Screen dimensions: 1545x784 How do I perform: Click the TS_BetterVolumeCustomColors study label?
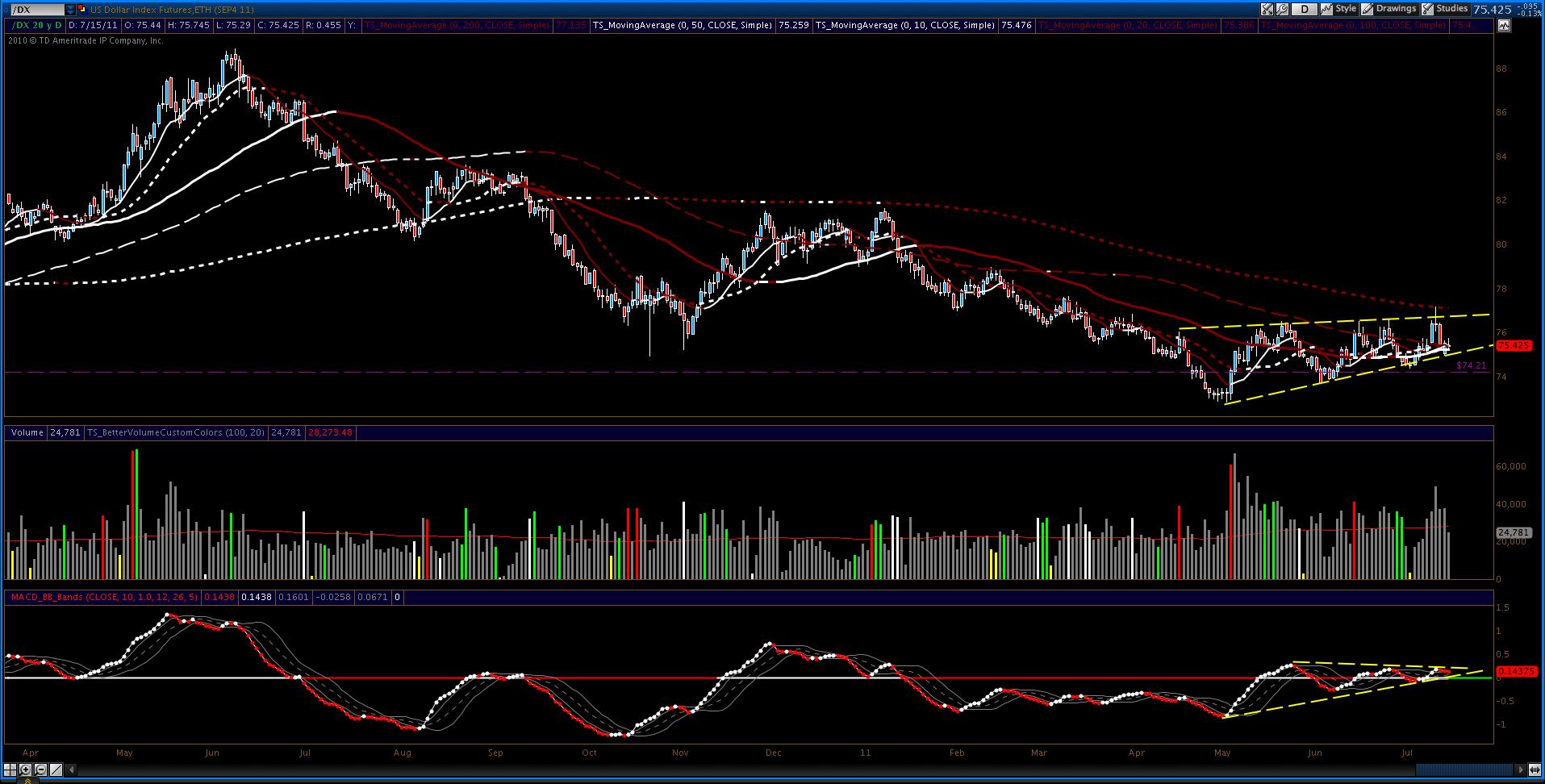click(177, 433)
